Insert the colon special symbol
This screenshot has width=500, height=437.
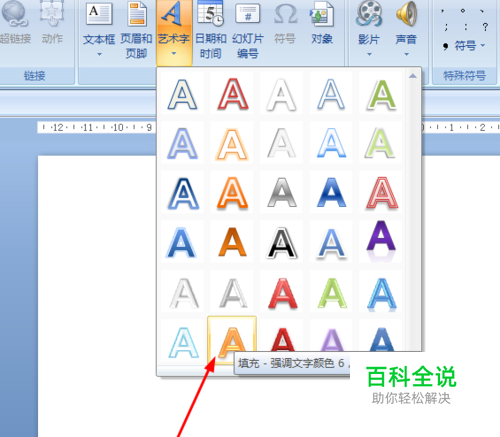[x=466, y=27]
